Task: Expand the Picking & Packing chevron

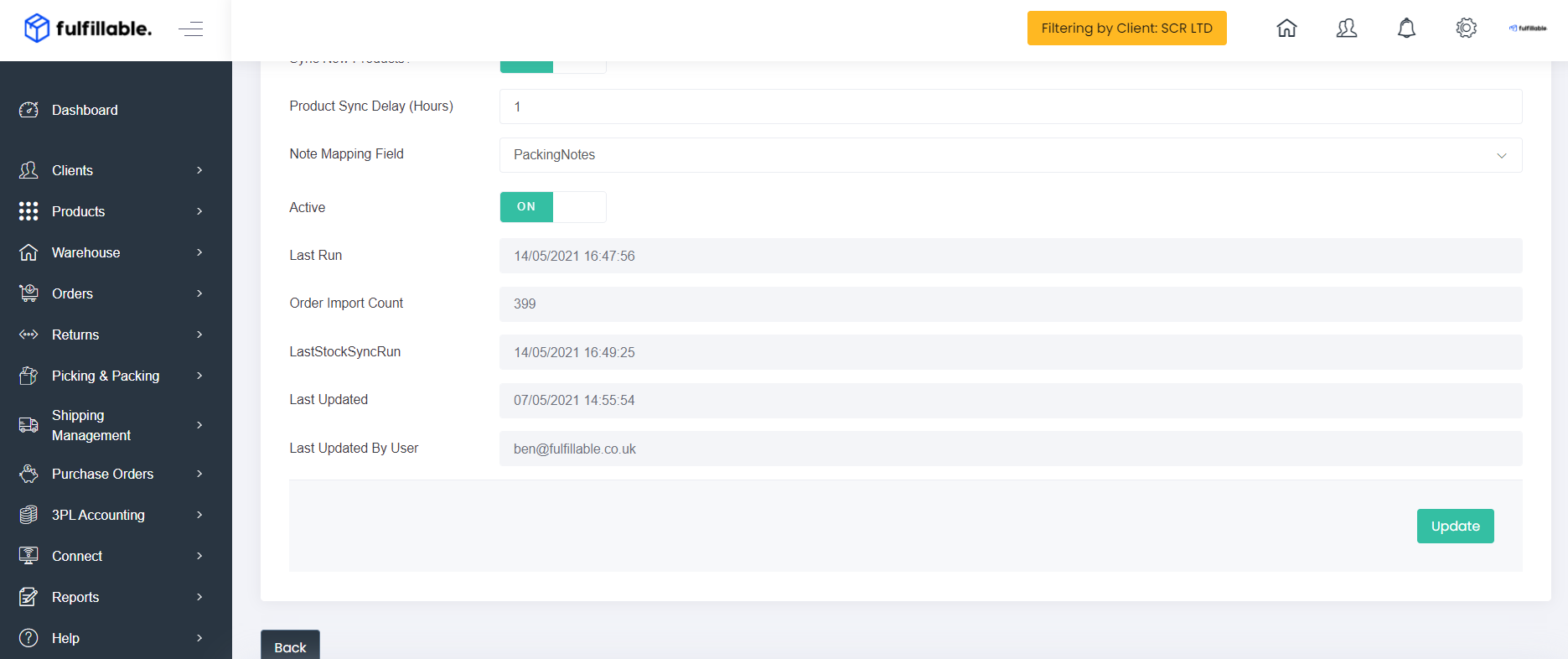Action: point(199,376)
